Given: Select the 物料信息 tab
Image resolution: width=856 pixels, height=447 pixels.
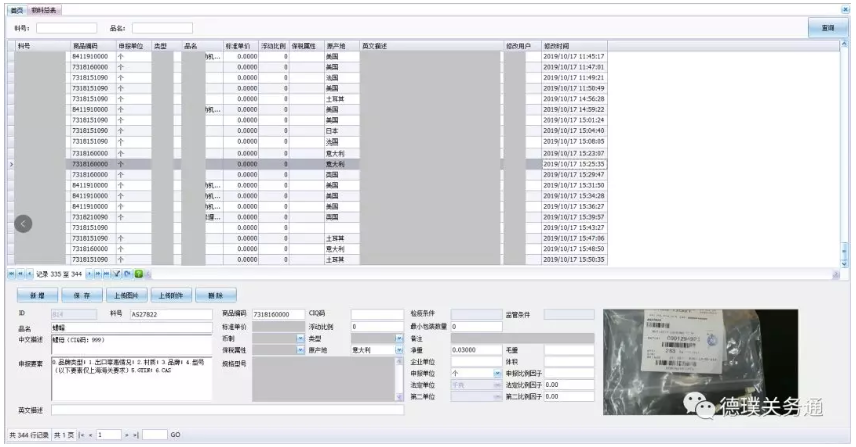Looking at the screenshot, I should point(45,9).
